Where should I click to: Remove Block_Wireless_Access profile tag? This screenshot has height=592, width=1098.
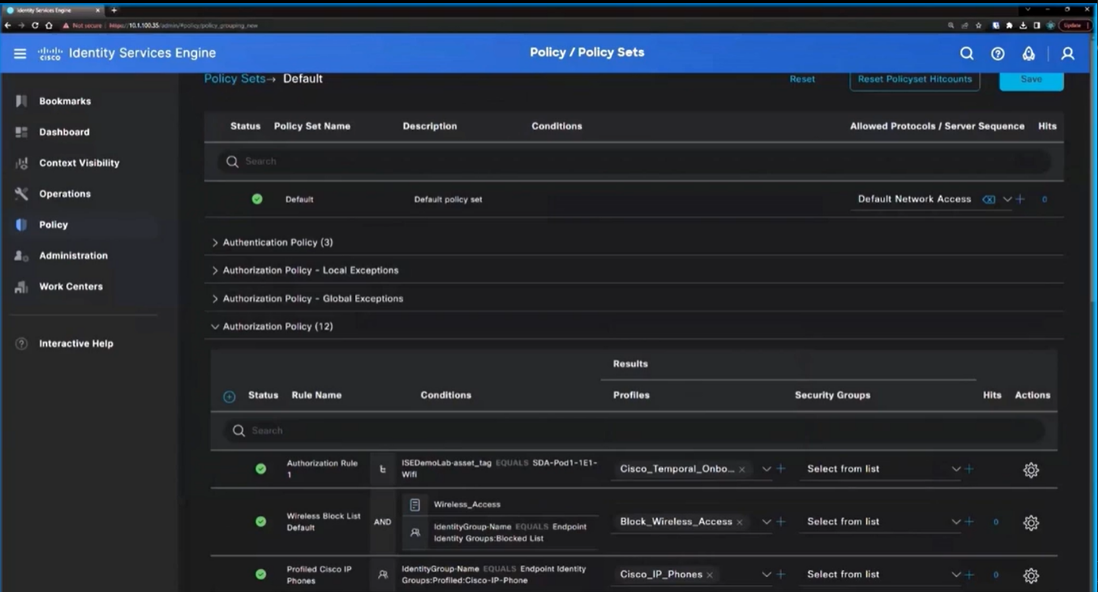point(740,522)
